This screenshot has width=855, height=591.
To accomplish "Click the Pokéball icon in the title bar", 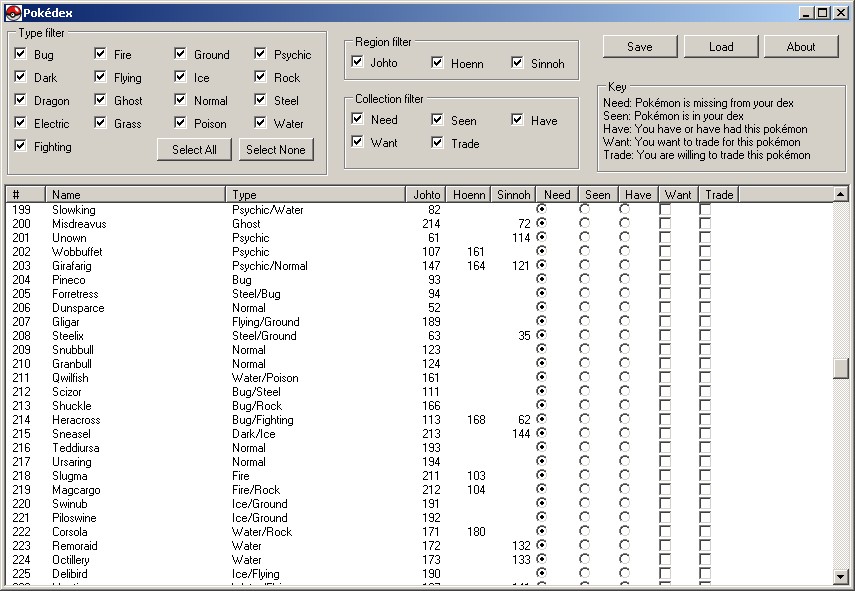I will [x=13, y=13].
